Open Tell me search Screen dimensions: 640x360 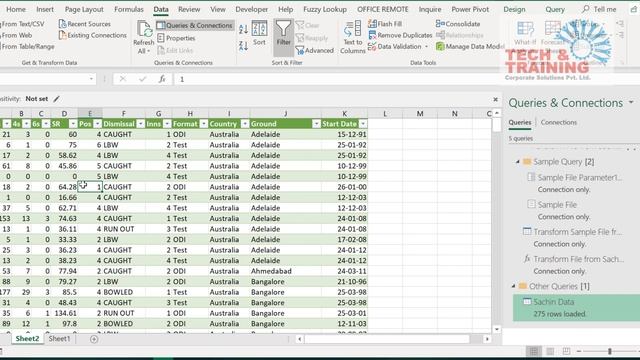click(599, 9)
